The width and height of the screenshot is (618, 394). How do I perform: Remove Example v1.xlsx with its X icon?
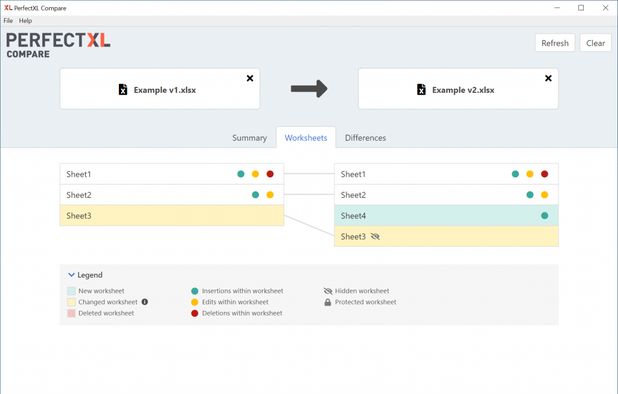pos(250,78)
